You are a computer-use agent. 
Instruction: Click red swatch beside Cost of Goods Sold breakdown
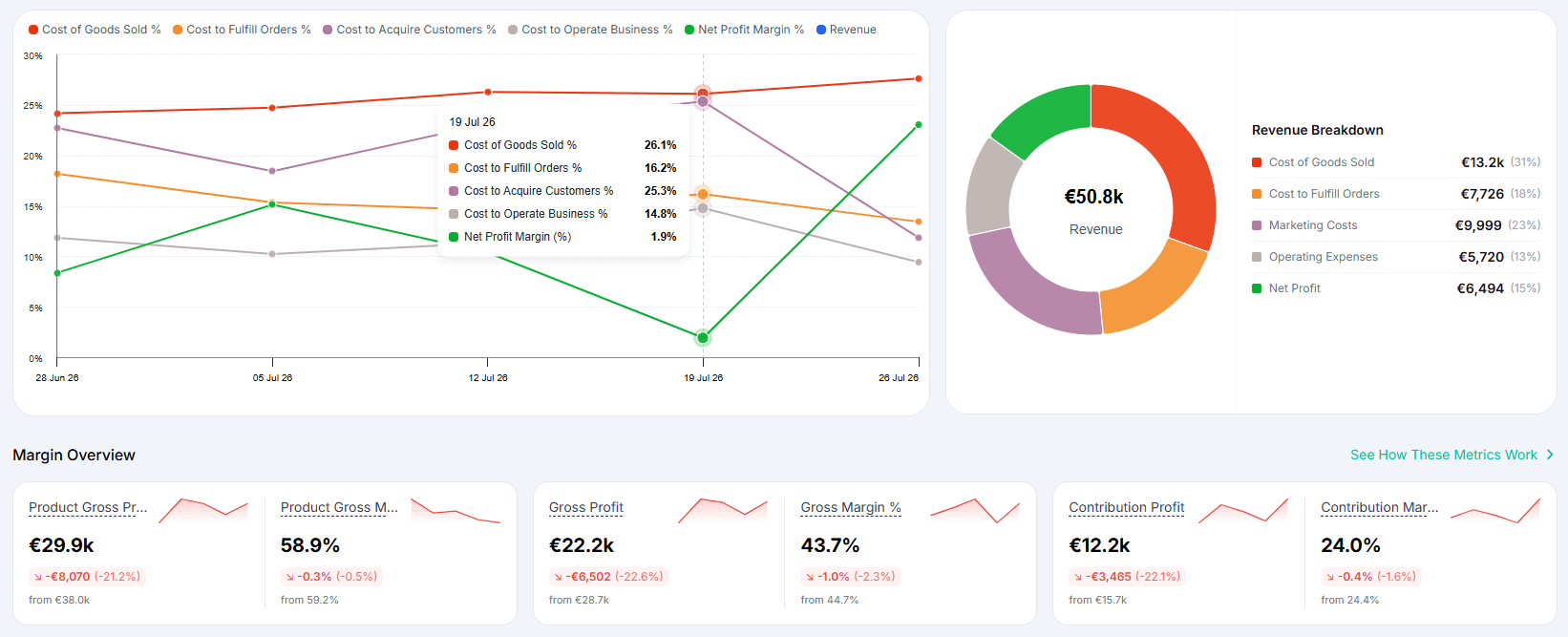point(1257,162)
